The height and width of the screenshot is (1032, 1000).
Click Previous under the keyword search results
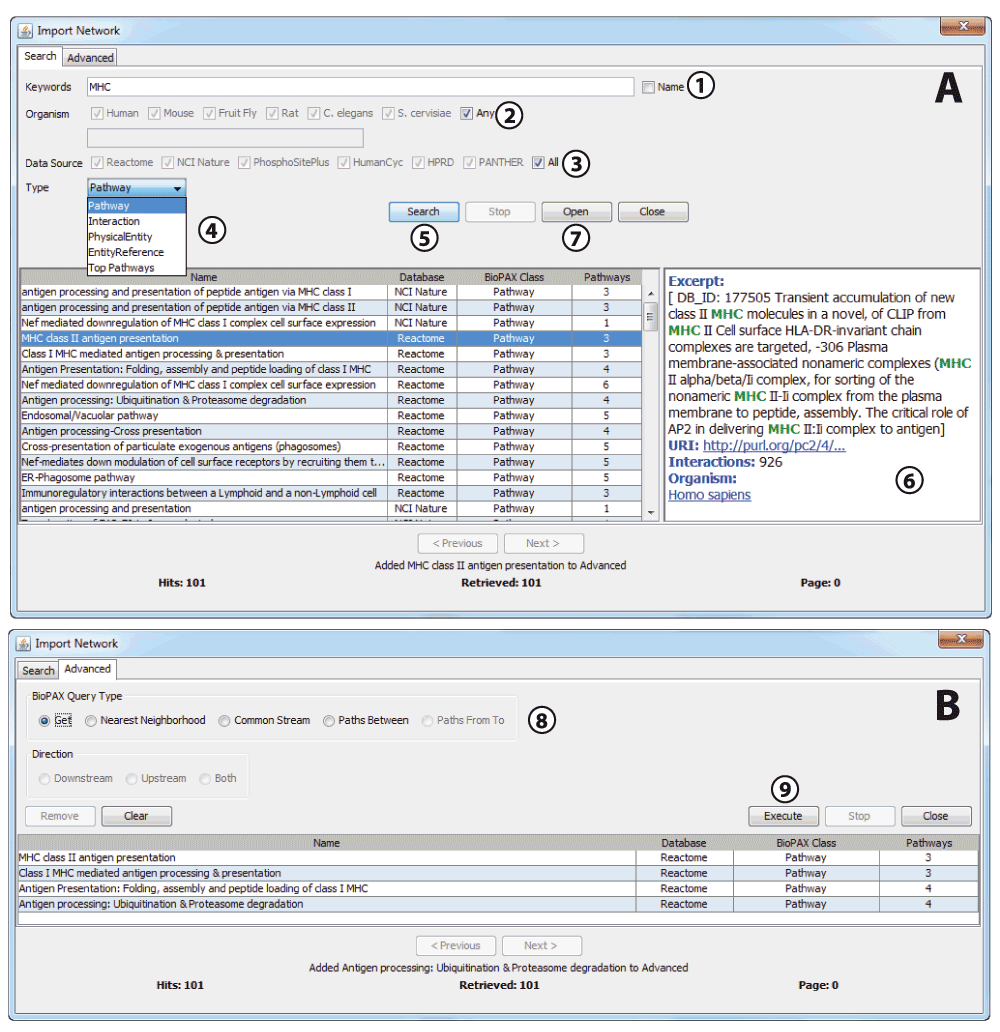click(x=458, y=544)
